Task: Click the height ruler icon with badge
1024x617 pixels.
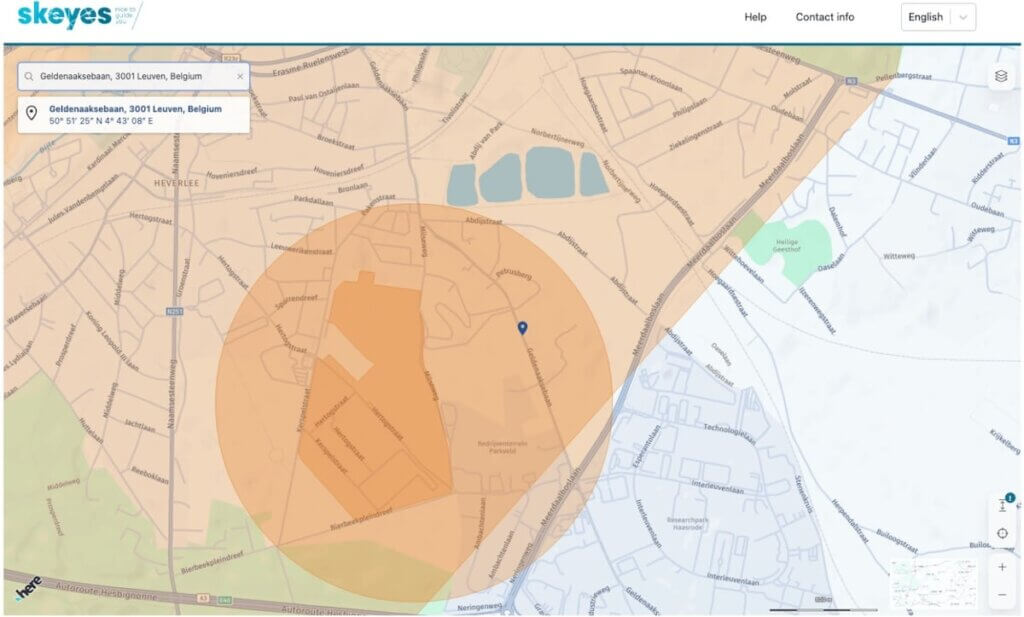Action: 1002,505
